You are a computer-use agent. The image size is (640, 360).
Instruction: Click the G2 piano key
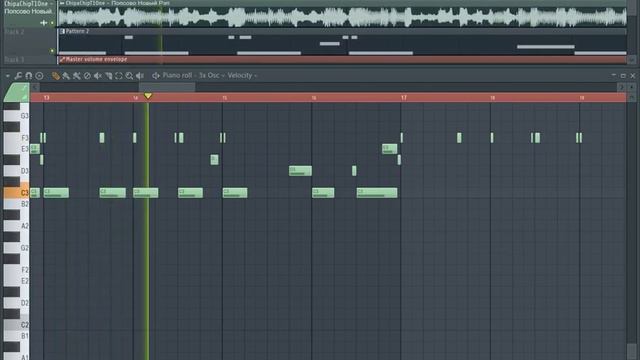(x=16, y=248)
